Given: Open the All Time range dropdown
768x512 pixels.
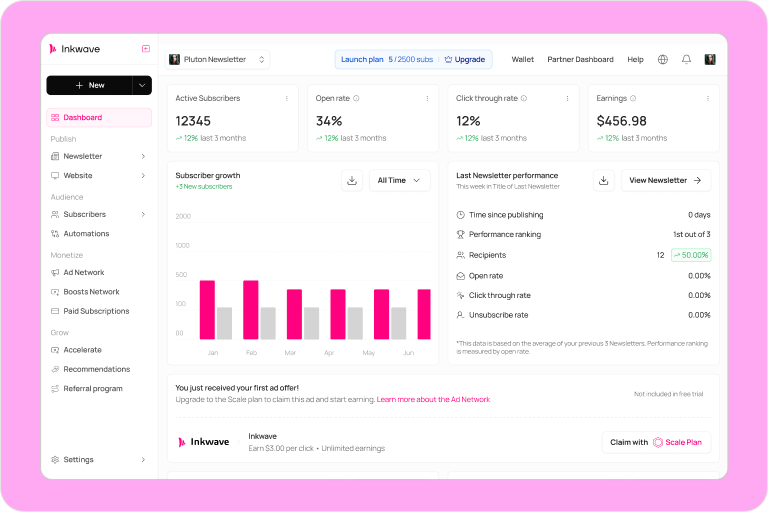Looking at the screenshot, I should tap(399, 180).
